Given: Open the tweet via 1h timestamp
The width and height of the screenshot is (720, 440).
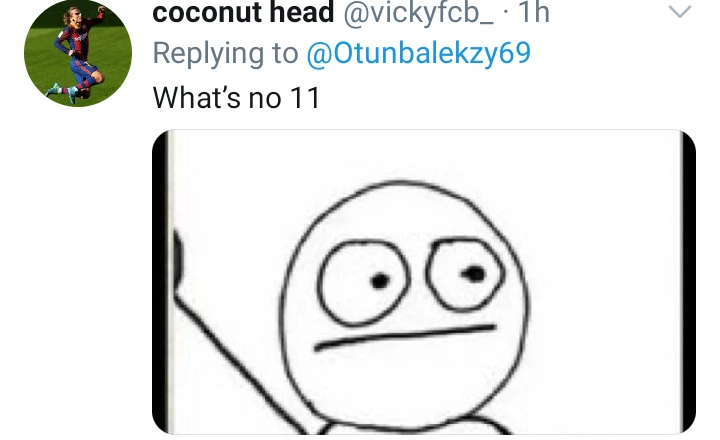Looking at the screenshot, I should click(534, 12).
